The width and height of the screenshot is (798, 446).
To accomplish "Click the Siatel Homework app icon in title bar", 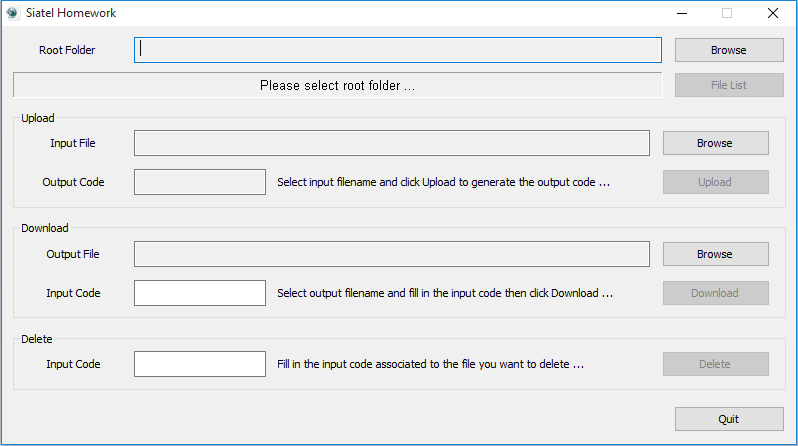I will pos(12,13).
